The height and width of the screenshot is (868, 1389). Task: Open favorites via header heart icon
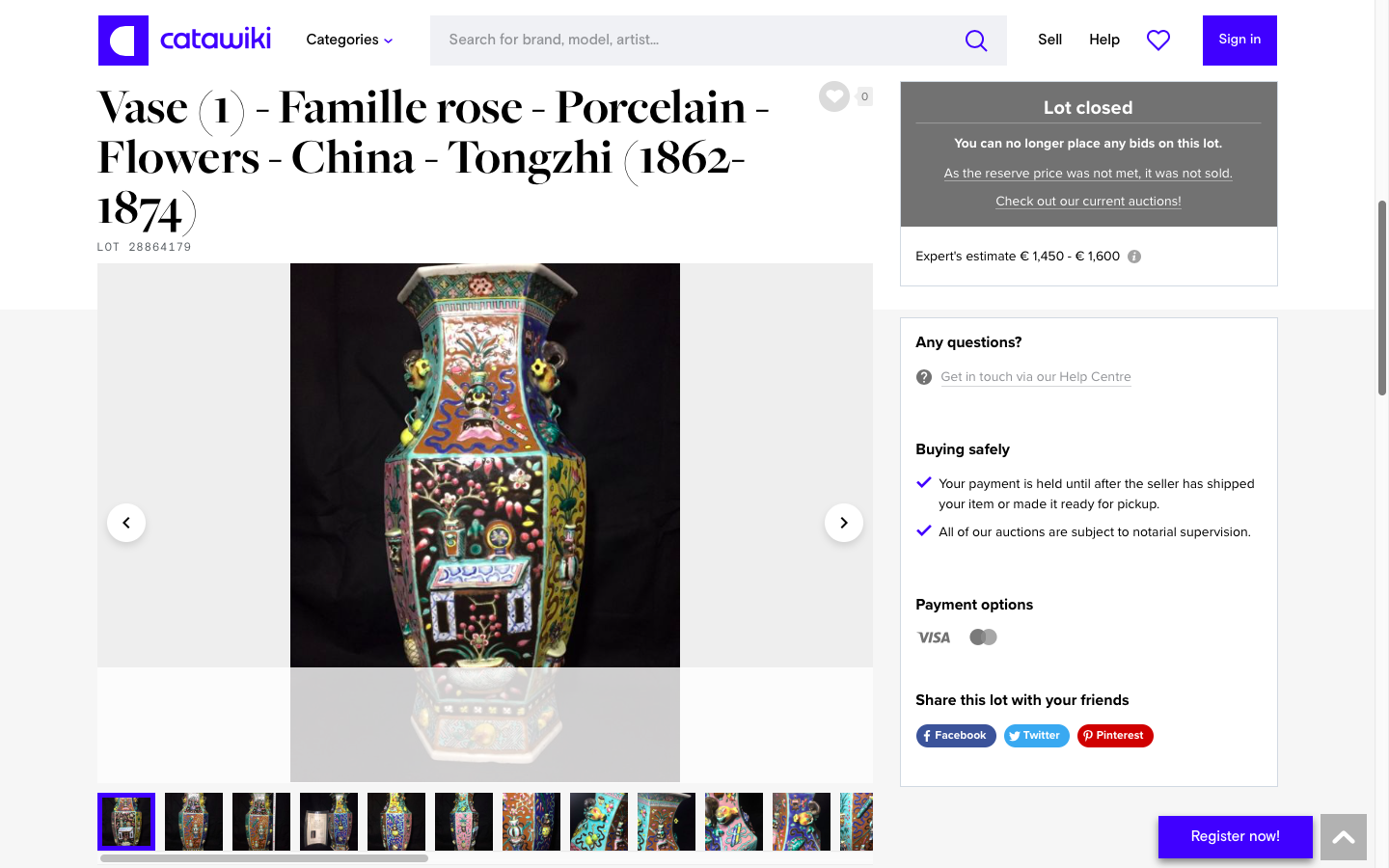(x=1157, y=40)
